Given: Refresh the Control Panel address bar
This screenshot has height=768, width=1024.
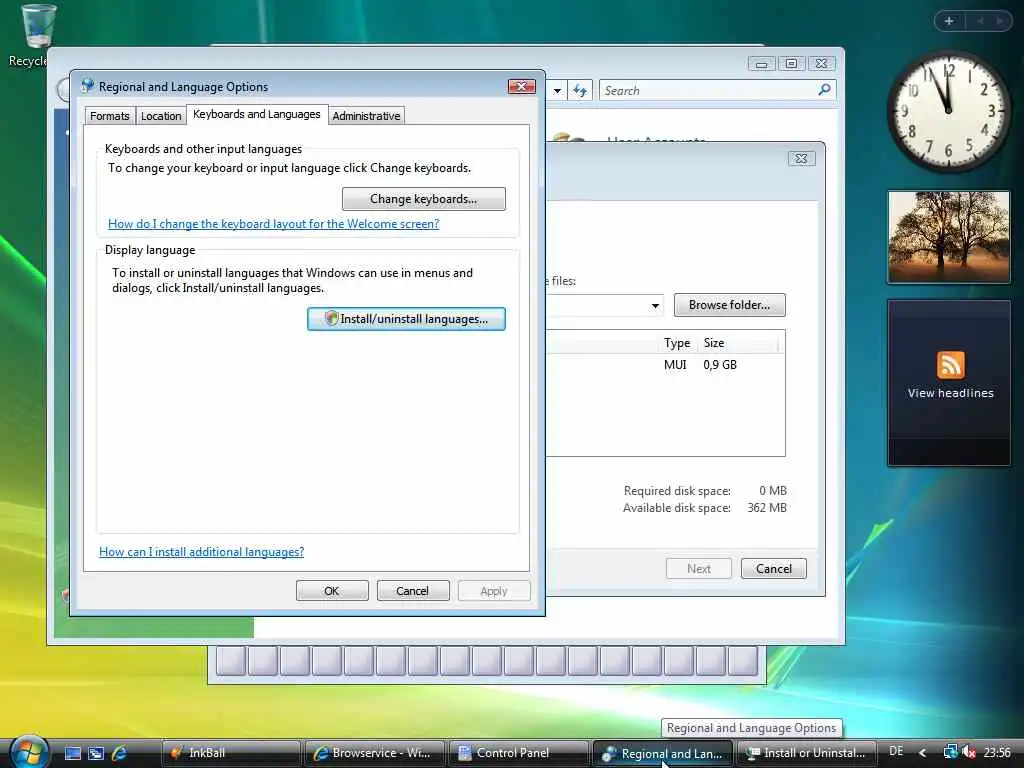Looking at the screenshot, I should pyautogui.click(x=580, y=90).
